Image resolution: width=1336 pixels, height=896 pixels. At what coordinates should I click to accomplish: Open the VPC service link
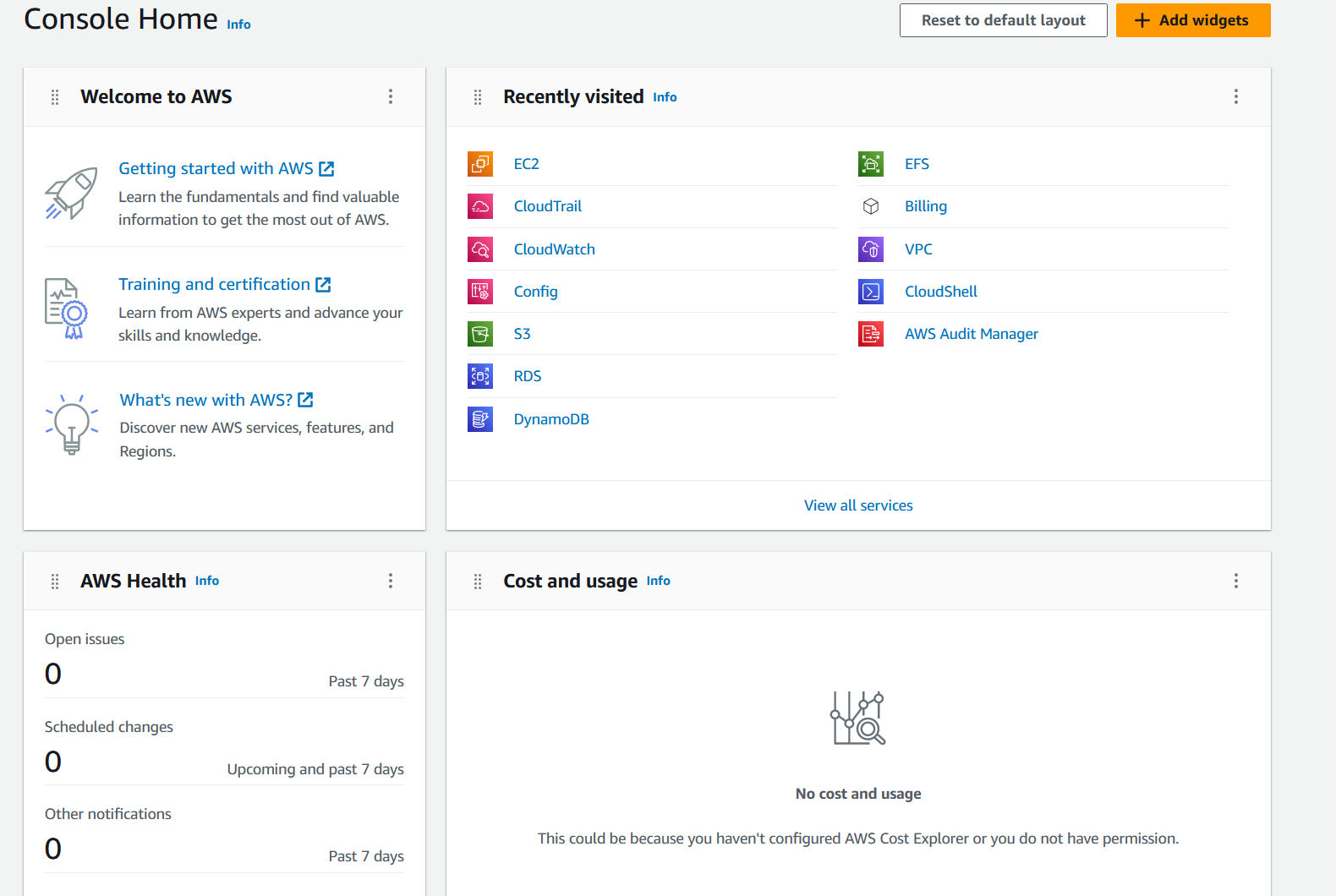(918, 249)
